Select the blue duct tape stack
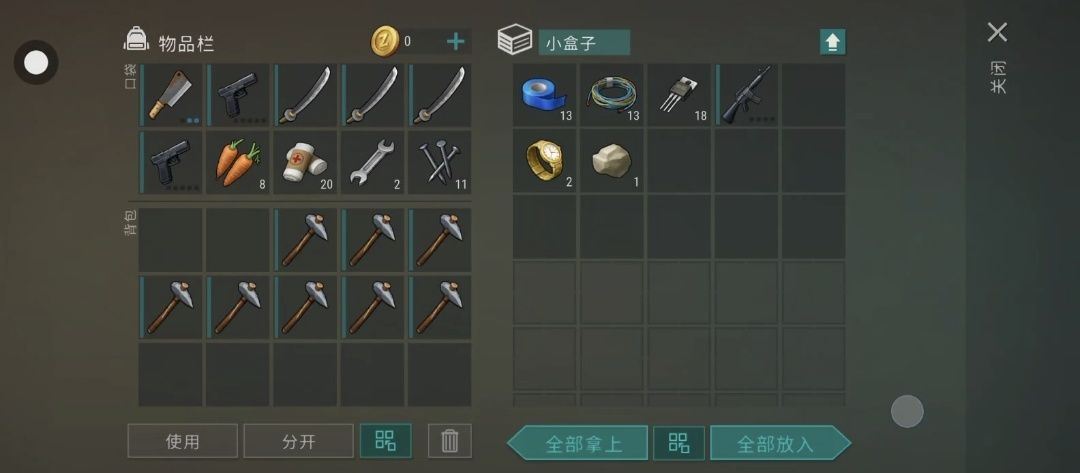Screen dimensions: 1080x473 (544, 95)
